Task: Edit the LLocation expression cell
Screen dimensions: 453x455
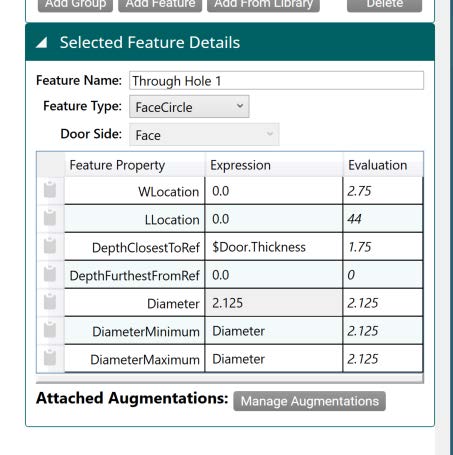Action: [x=274, y=219]
